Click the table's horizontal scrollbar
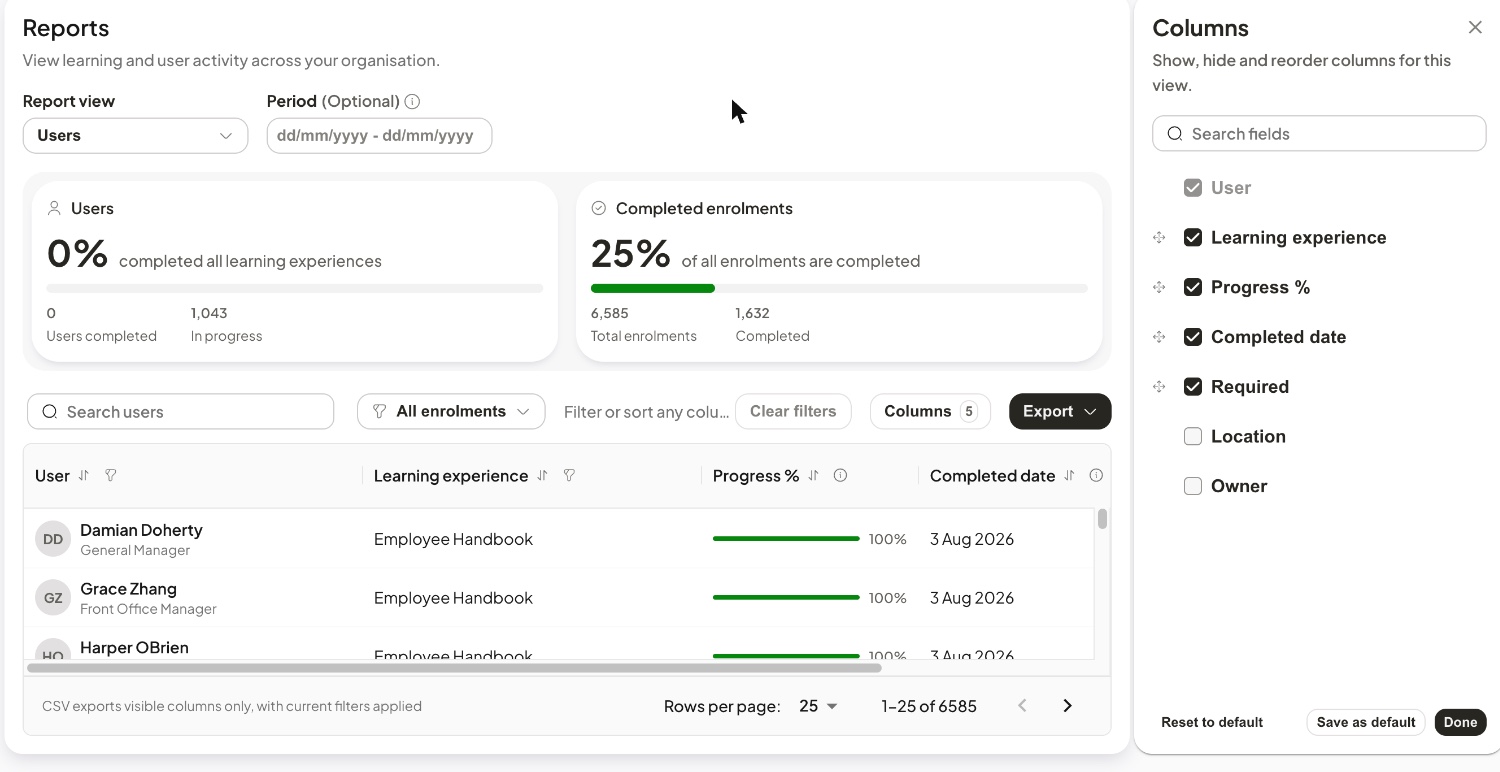Screen dimensions: 1500x772 454,667
